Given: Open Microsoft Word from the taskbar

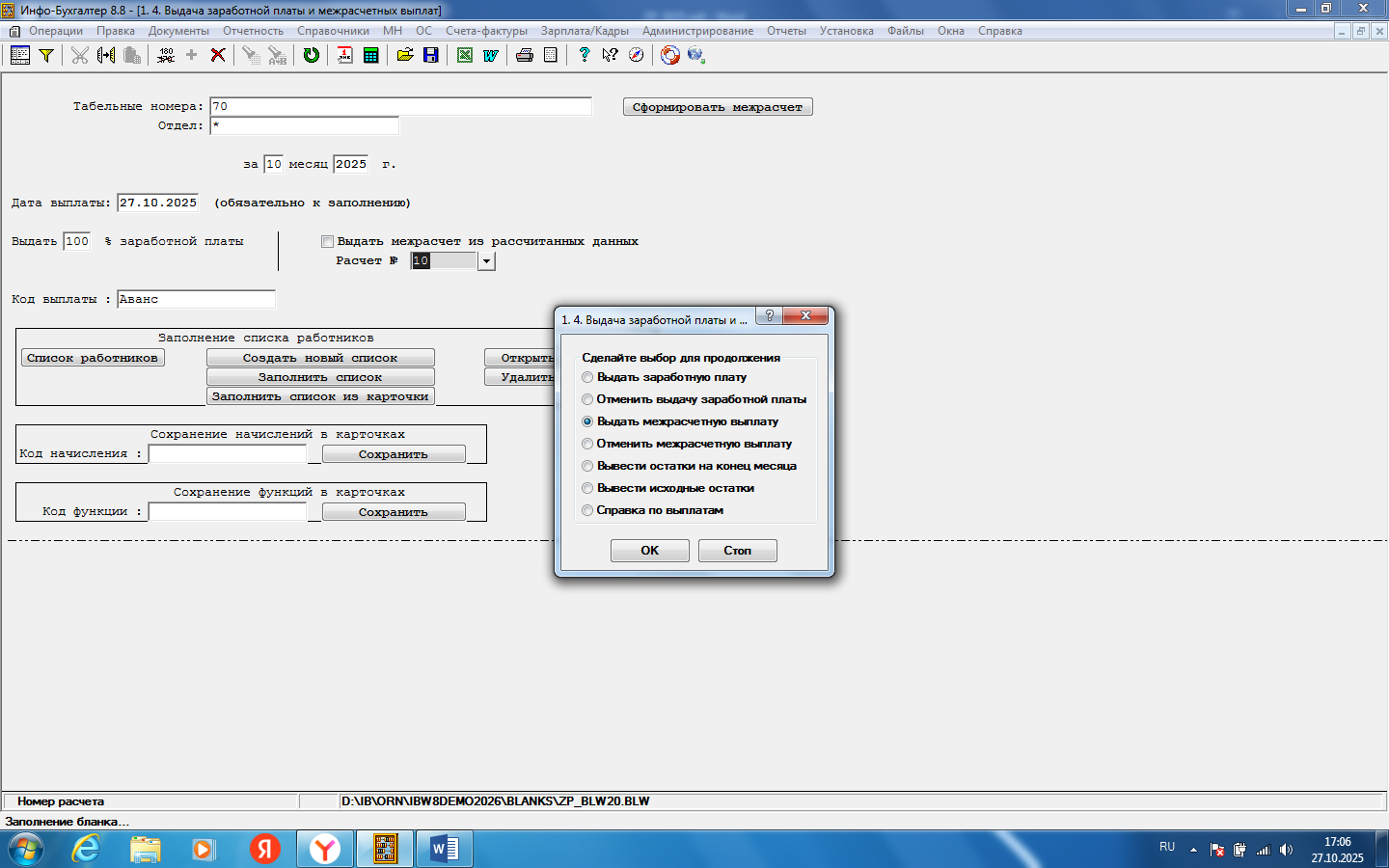Looking at the screenshot, I should [x=444, y=849].
